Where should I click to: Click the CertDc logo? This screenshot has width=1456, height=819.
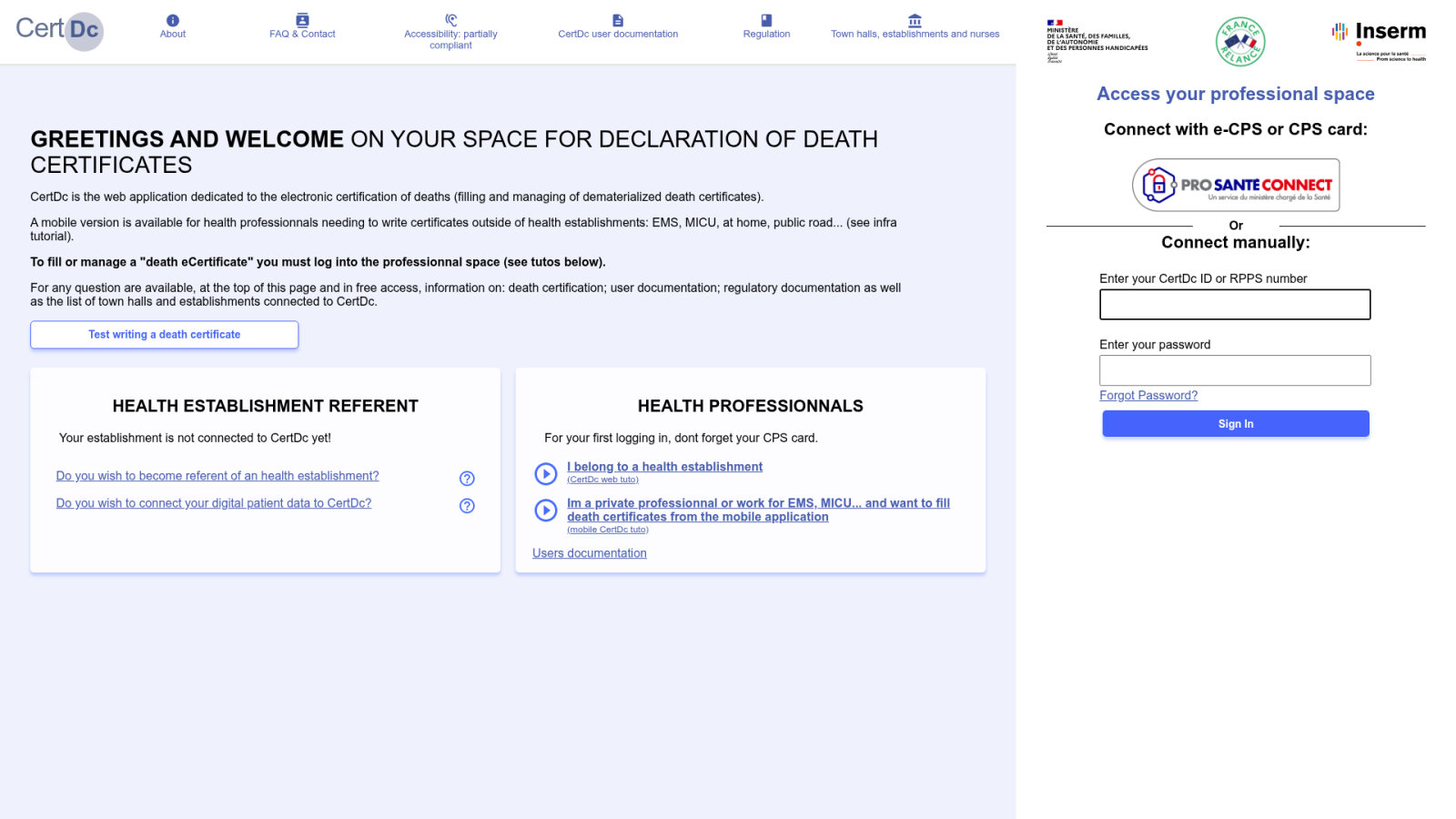click(59, 30)
